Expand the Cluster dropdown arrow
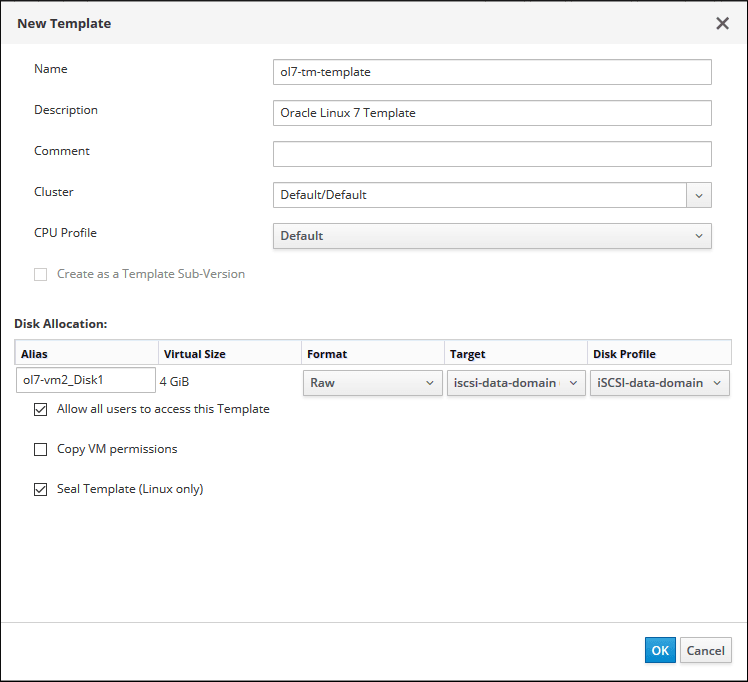748x682 pixels. pos(699,195)
